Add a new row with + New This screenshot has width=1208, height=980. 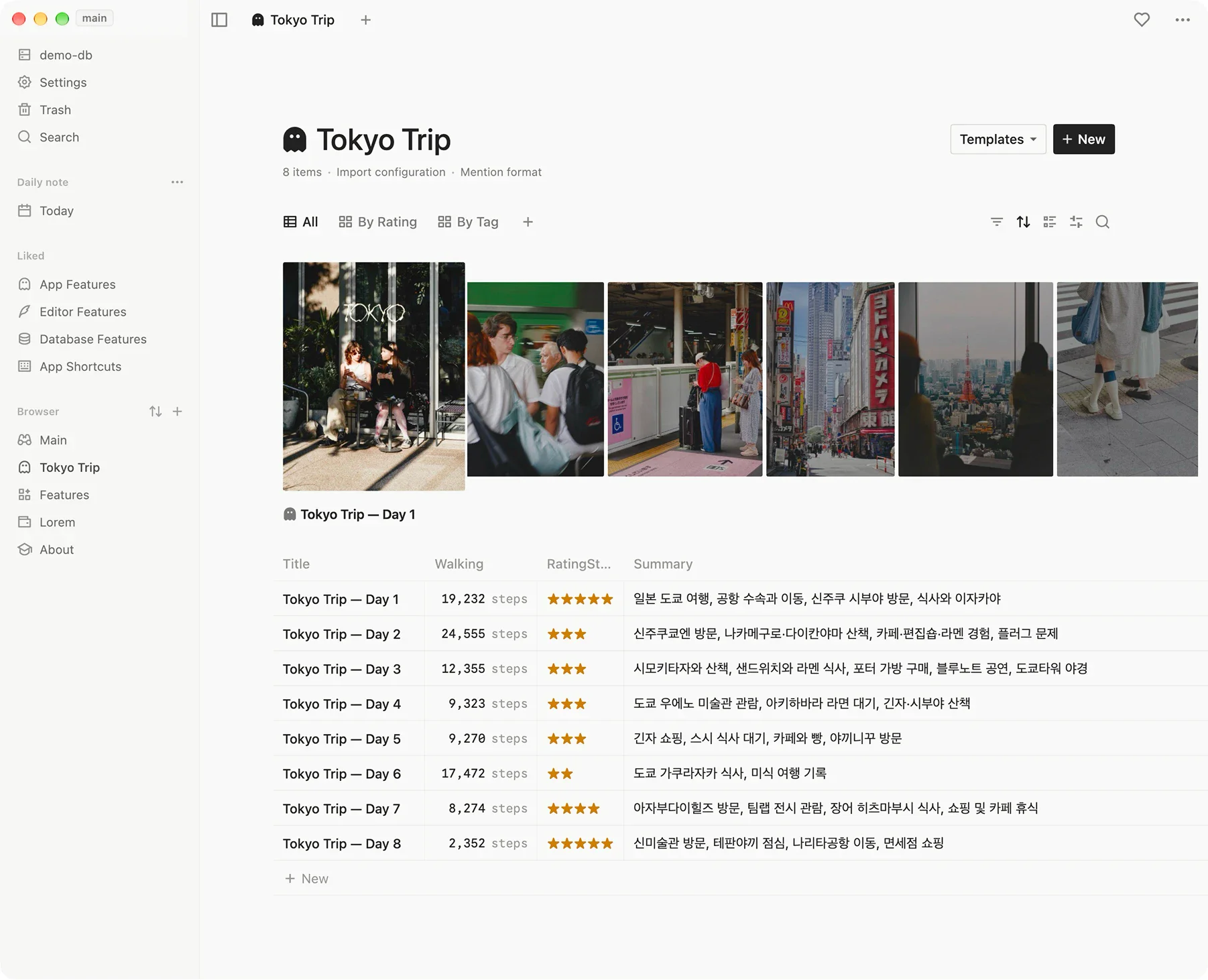point(307,879)
